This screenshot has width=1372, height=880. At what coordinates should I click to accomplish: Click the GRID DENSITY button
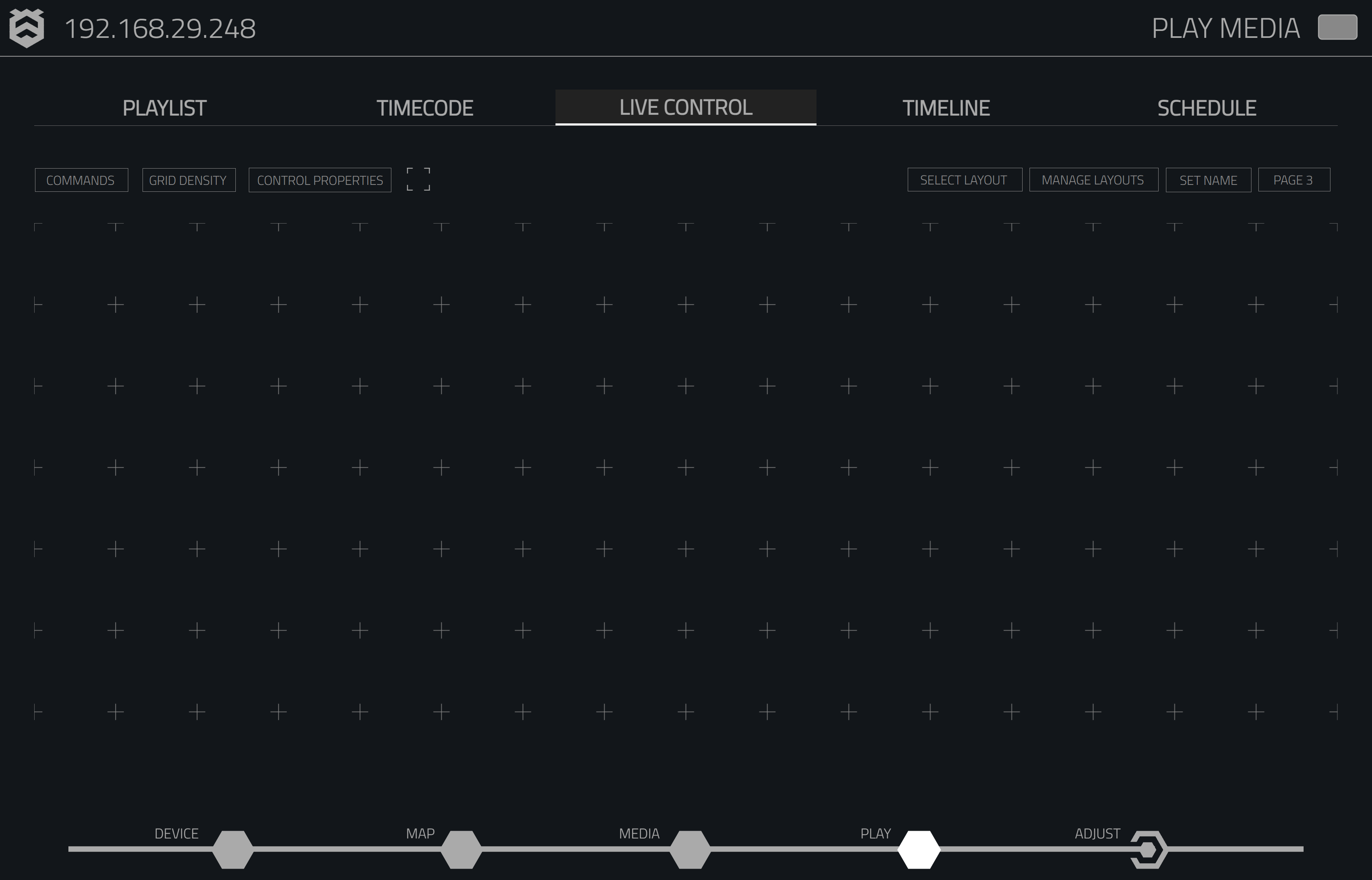(189, 180)
